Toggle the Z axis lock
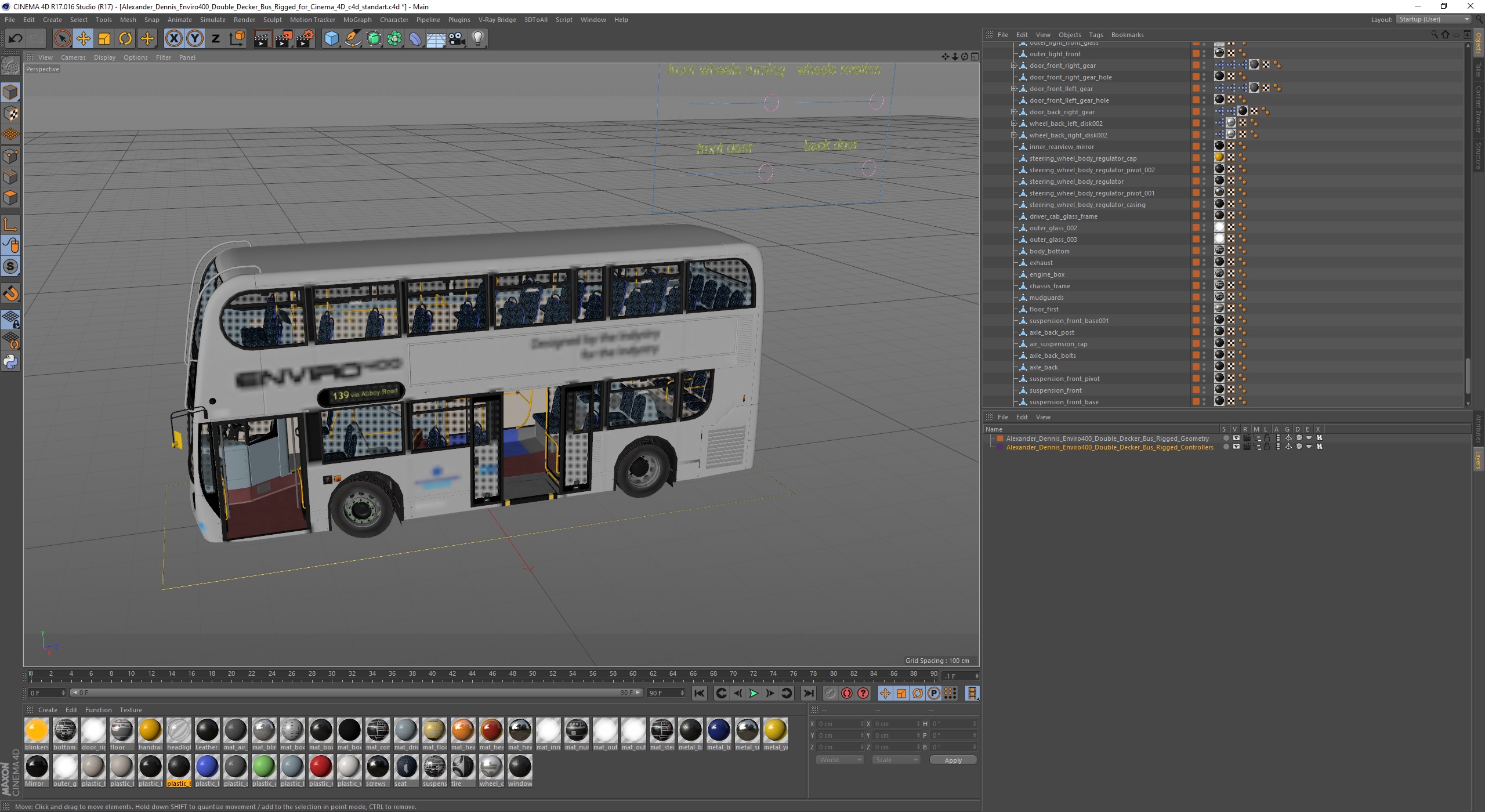The width and height of the screenshot is (1485, 812). 216,39
